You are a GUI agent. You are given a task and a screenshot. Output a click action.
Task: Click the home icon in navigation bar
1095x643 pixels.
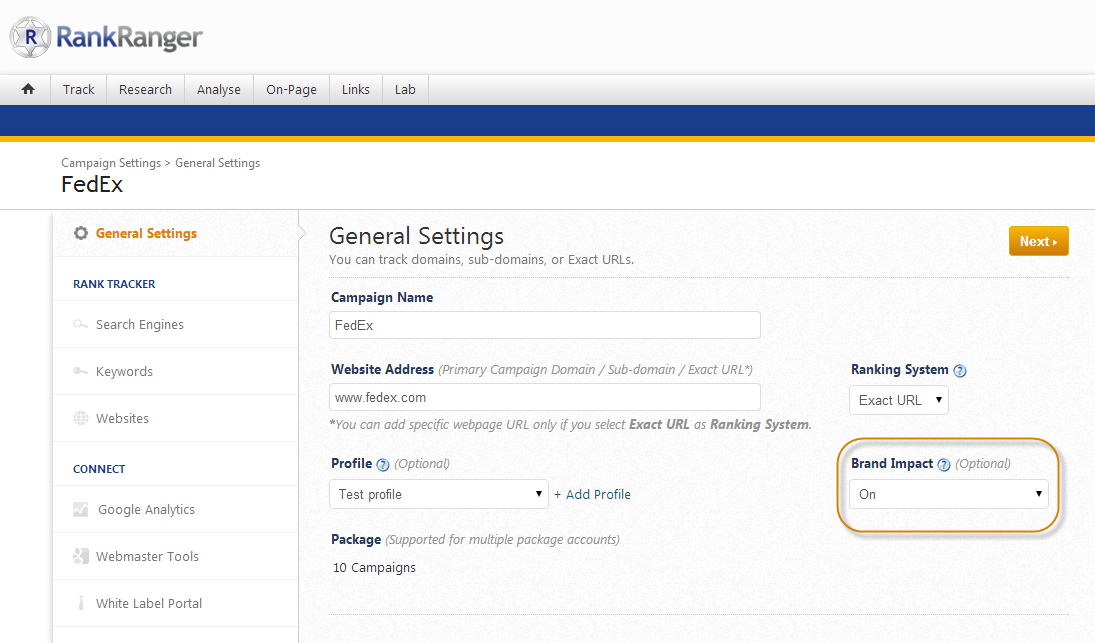(28, 89)
